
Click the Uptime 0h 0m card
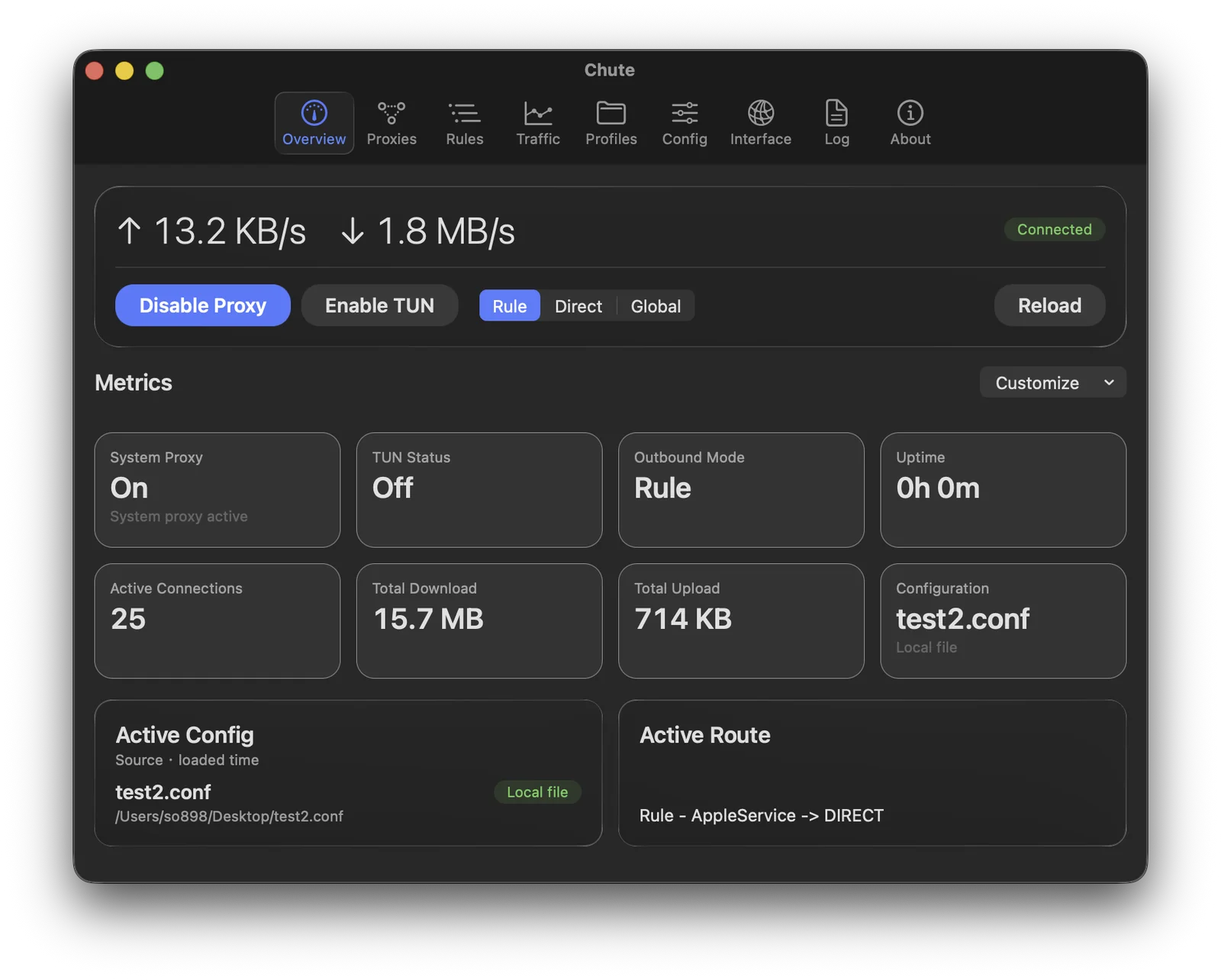[x=1003, y=490]
